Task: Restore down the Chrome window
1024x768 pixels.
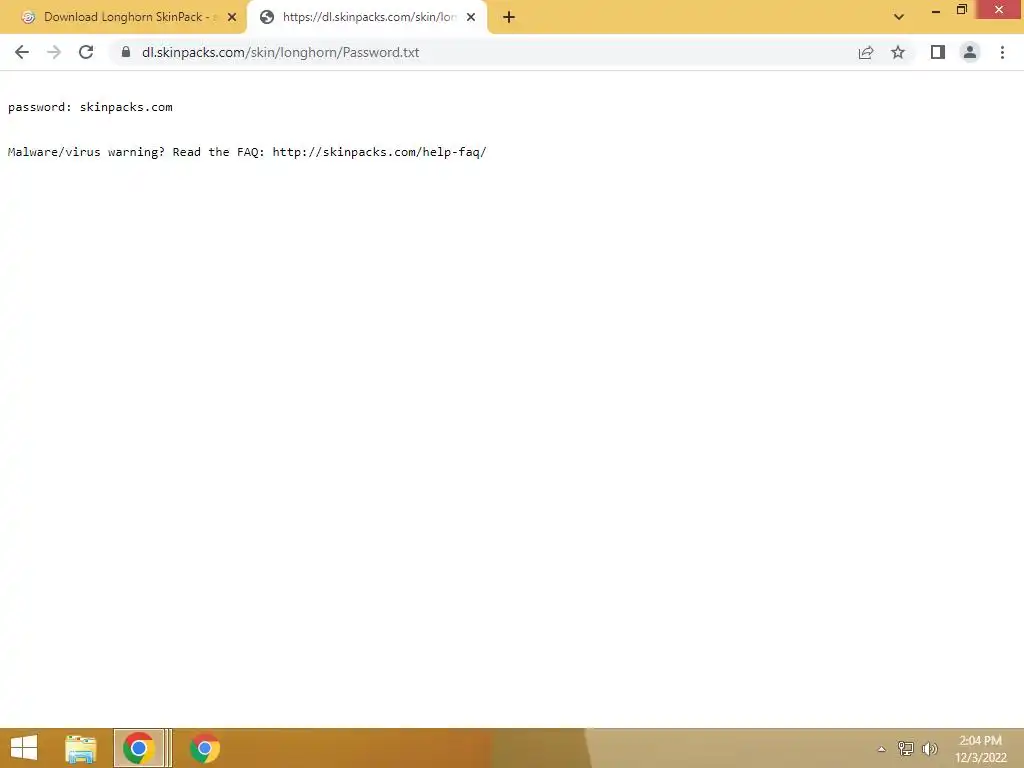Action: [x=961, y=10]
